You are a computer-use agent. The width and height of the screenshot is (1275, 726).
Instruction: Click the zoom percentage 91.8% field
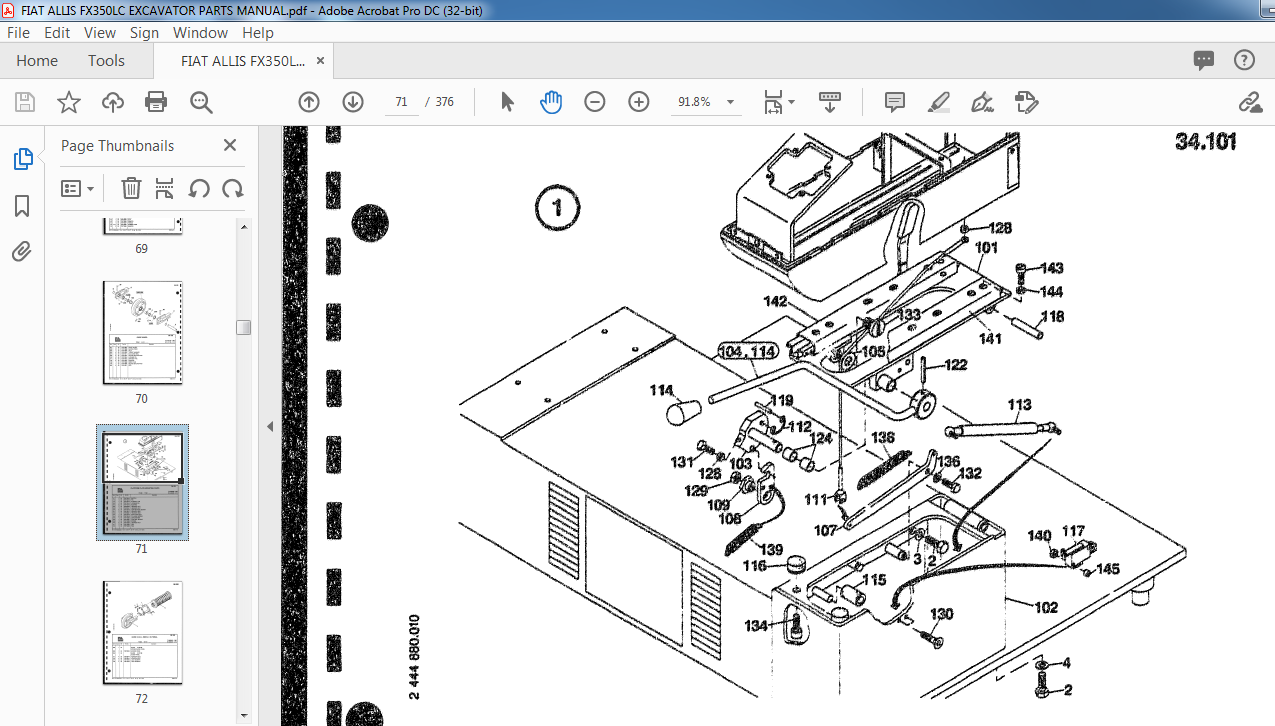point(694,102)
